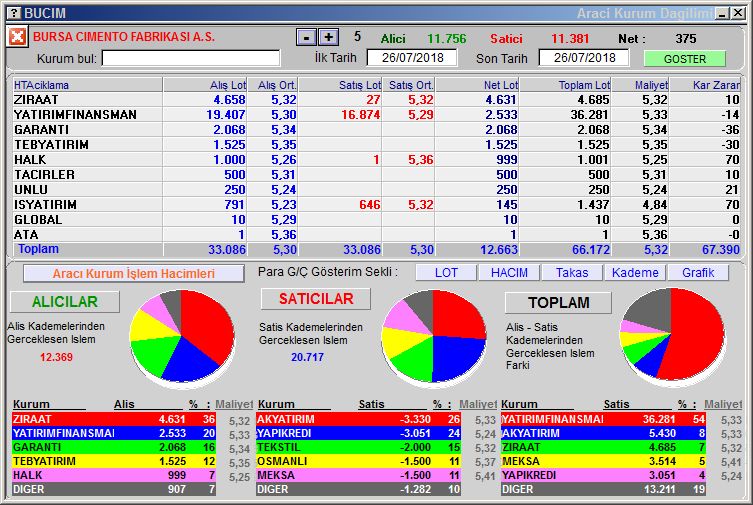This screenshot has height=505, width=753.
Task: Click green GARANTI row in buyers list
Action: [114, 447]
